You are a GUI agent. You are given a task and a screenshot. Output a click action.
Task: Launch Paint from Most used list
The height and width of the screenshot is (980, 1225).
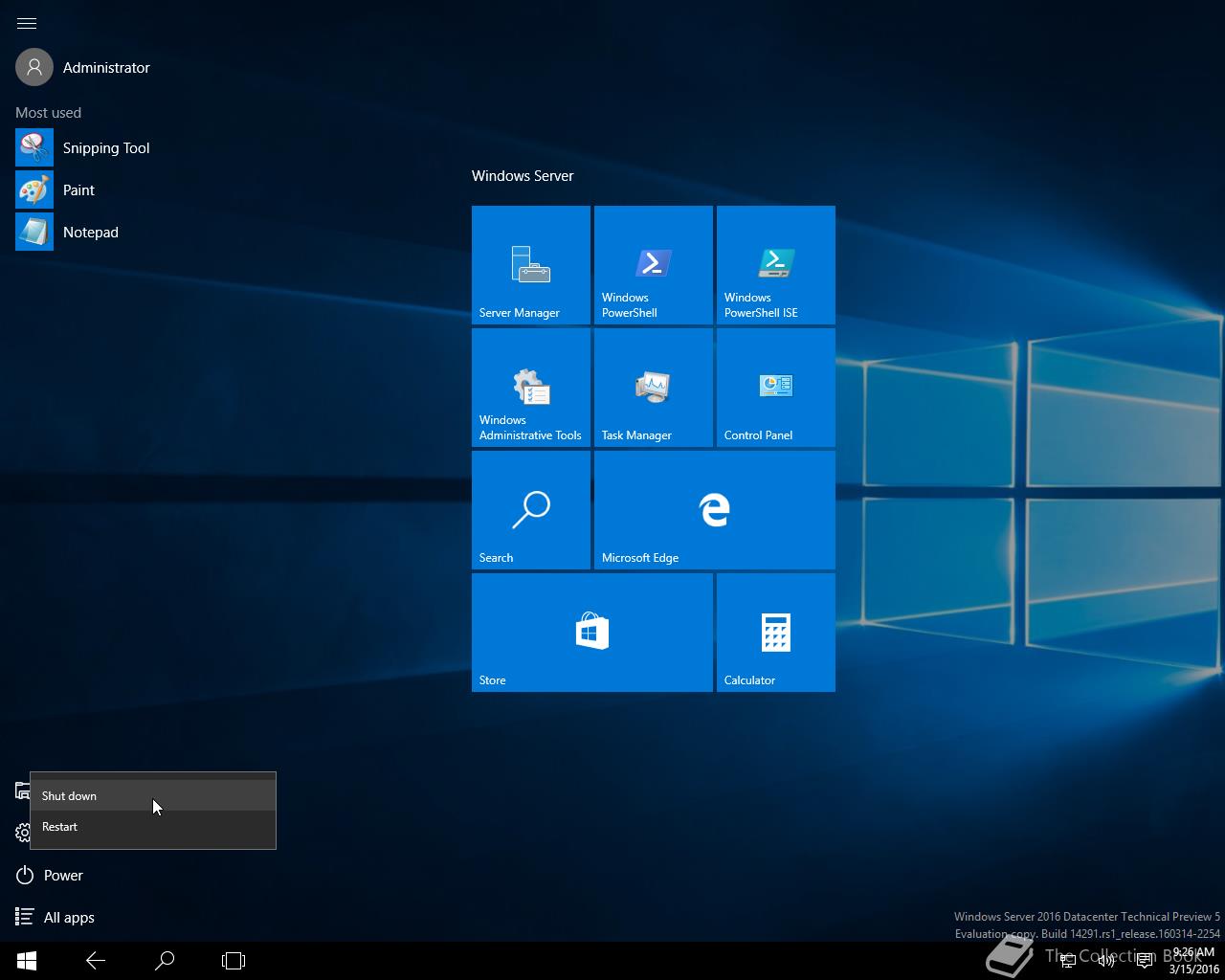pos(56,190)
